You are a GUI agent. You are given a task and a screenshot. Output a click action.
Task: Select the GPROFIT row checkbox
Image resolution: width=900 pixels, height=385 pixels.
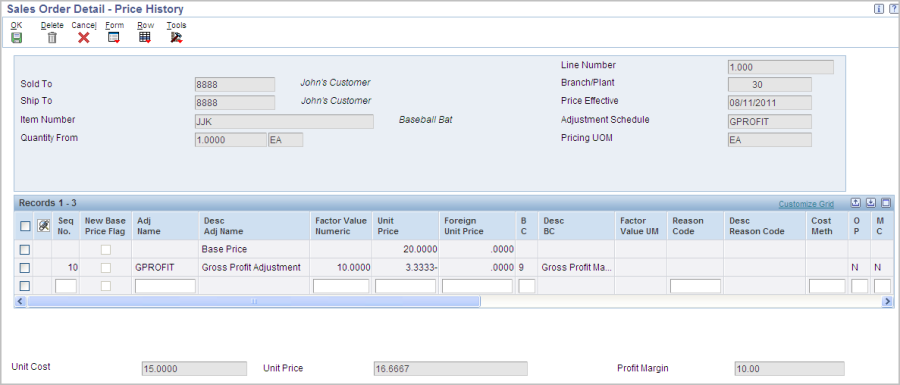[25, 268]
